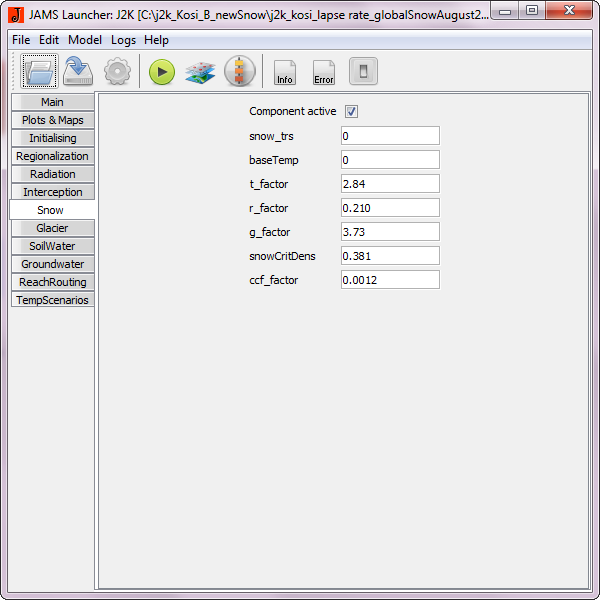
Task: Open the settings gear icon
Action: point(117,72)
